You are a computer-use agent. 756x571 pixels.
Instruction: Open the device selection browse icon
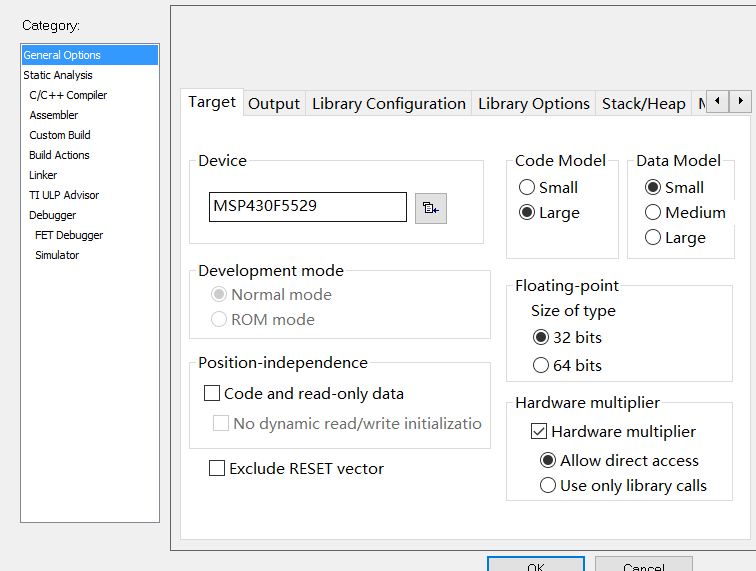[x=430, y=208]
